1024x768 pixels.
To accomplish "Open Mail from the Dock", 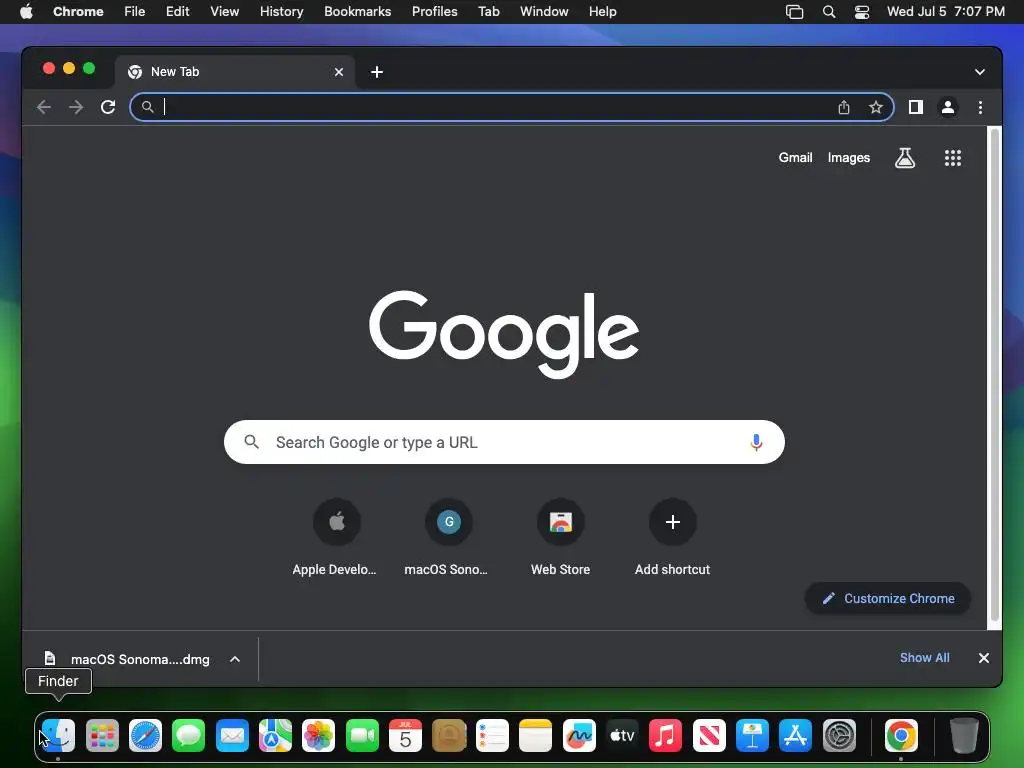I will pyautogui.click(x=232, y=736).
